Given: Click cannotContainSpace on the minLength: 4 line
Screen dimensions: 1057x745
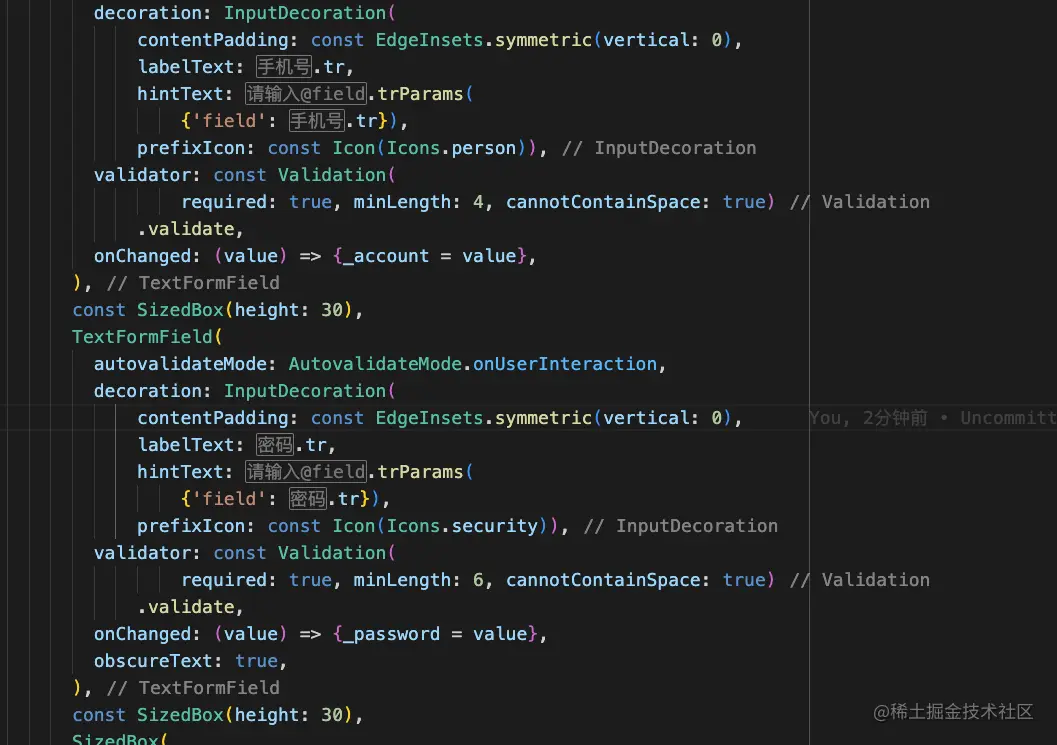Looking at the screenshot, I should click(x=603, y=202).
